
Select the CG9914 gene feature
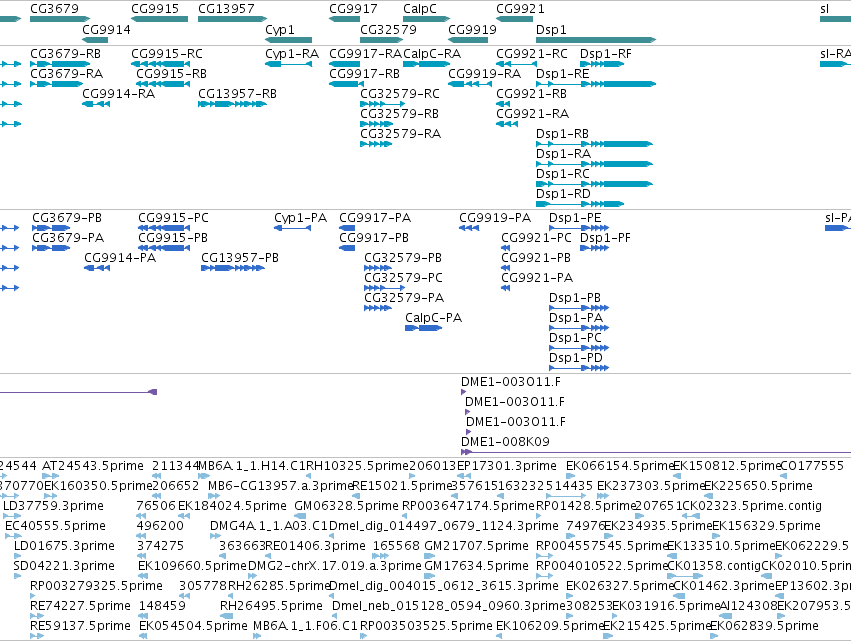click(x=95, y=40)
